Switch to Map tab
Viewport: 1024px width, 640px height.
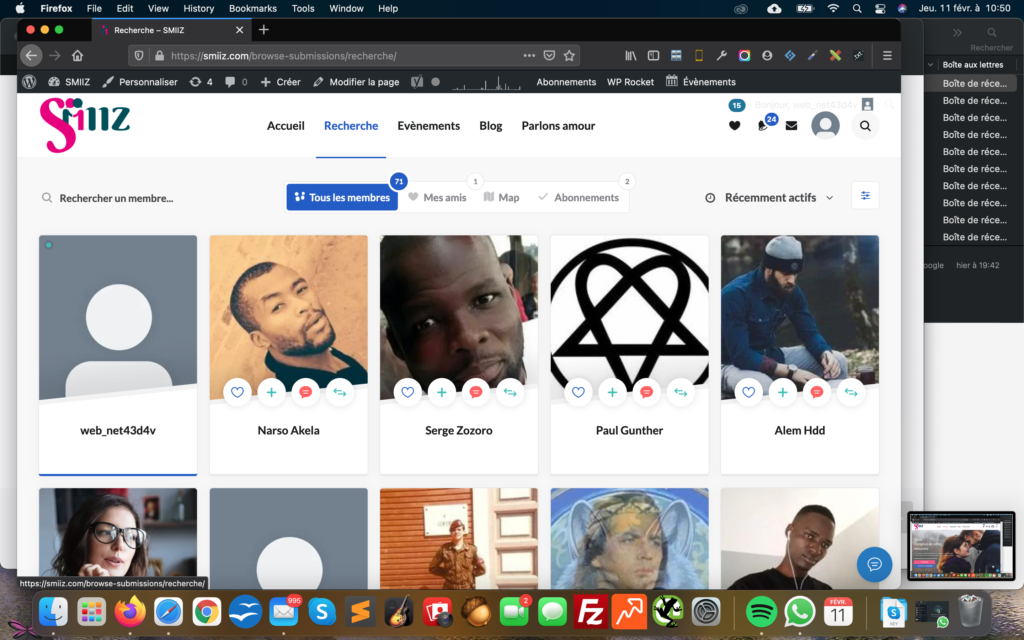click(x=502, y=197)
